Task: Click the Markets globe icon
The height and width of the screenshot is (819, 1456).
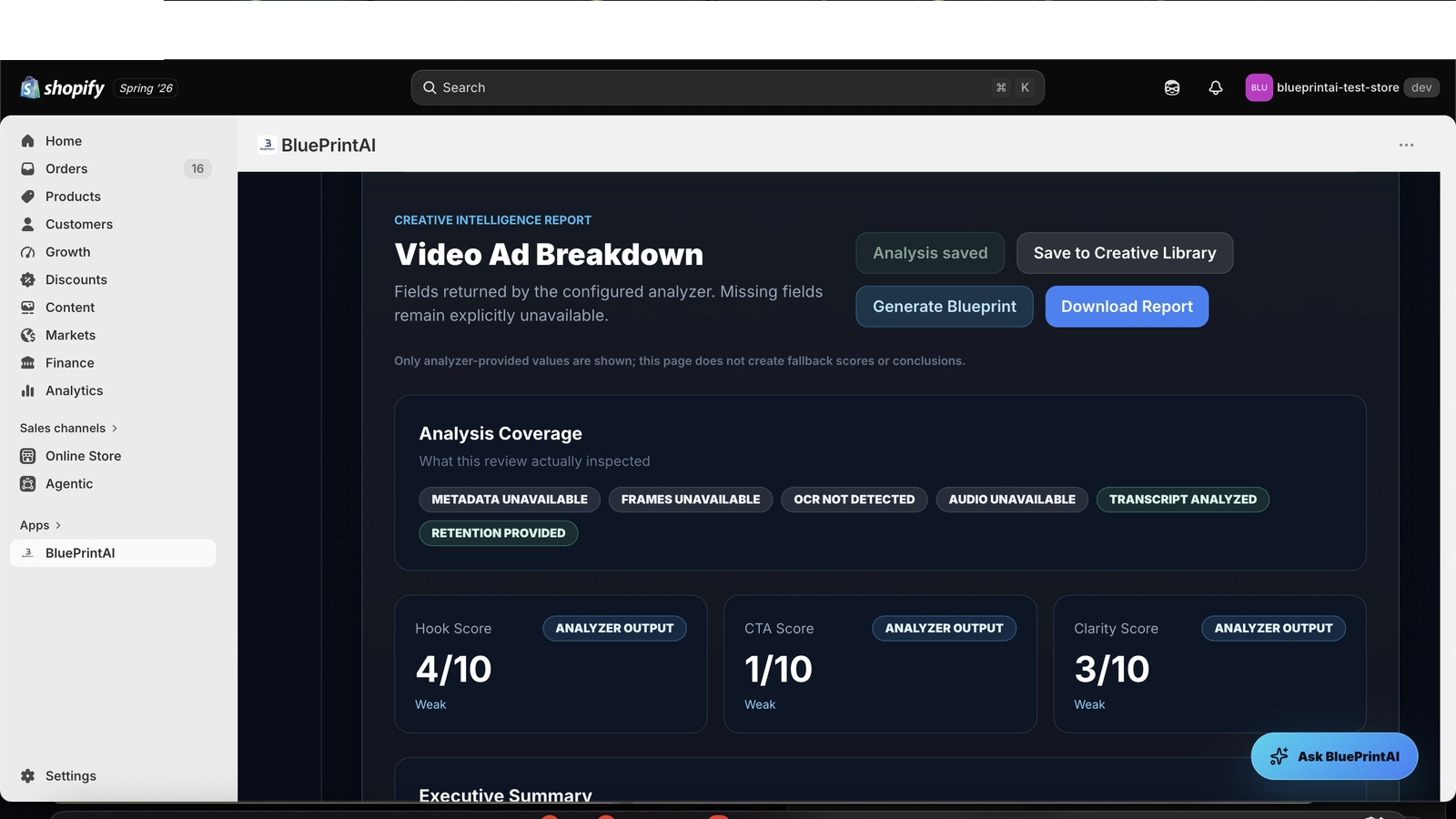Action: tap(27, 335)
